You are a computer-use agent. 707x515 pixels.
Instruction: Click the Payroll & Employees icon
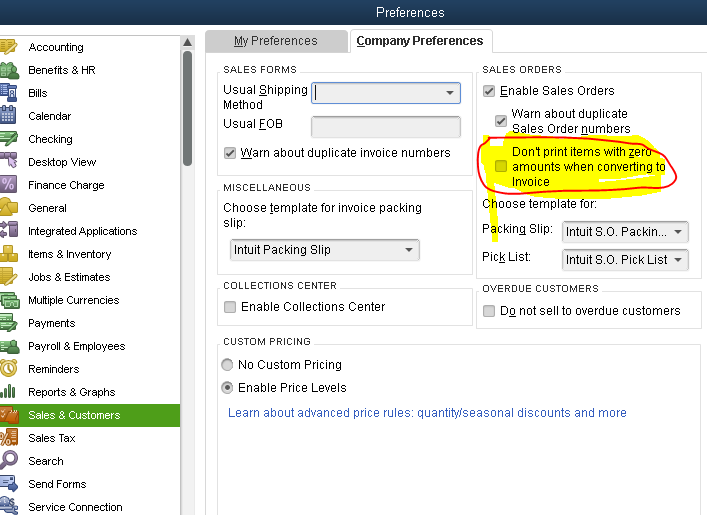coord(8,346)
